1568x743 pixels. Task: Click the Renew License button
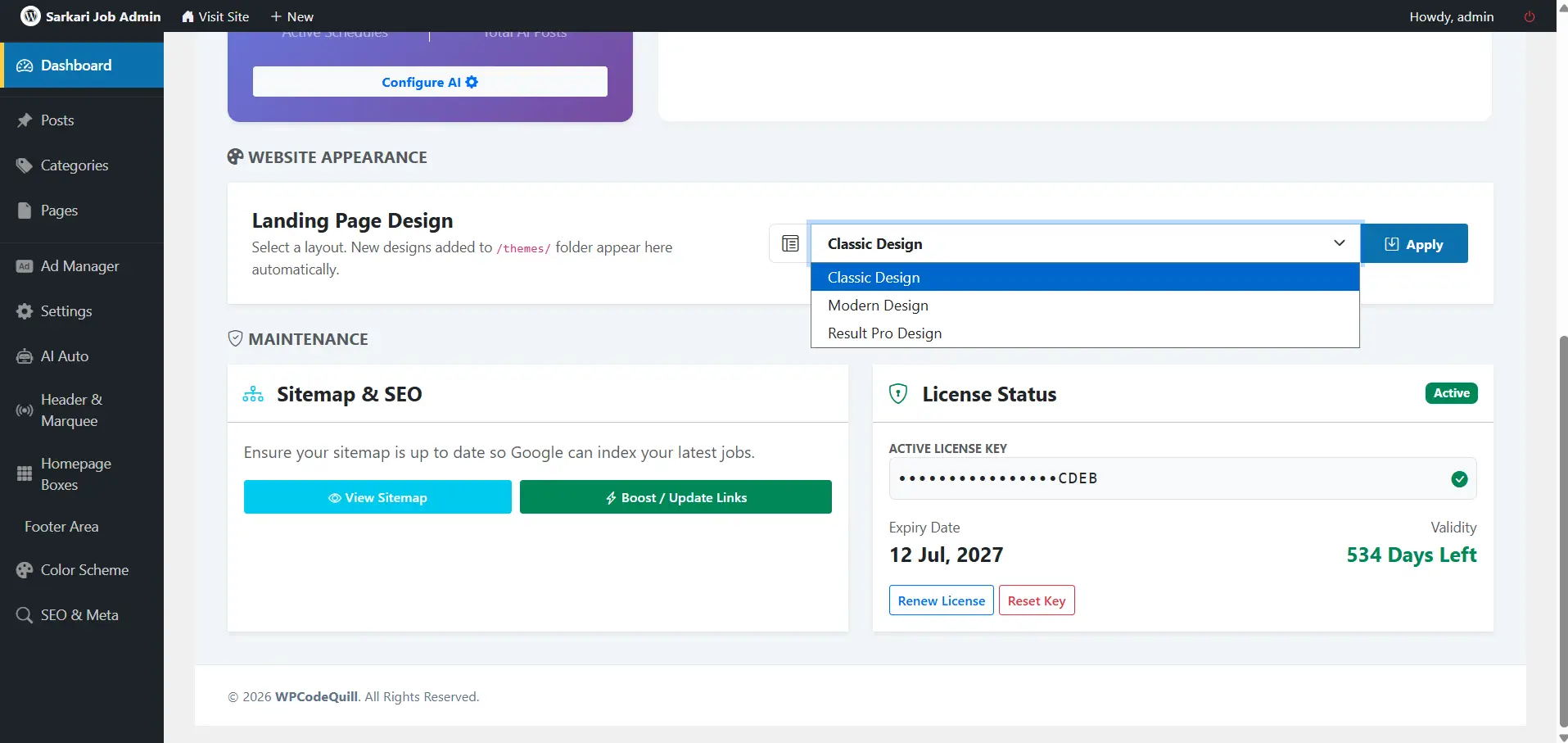click(941, 600)
